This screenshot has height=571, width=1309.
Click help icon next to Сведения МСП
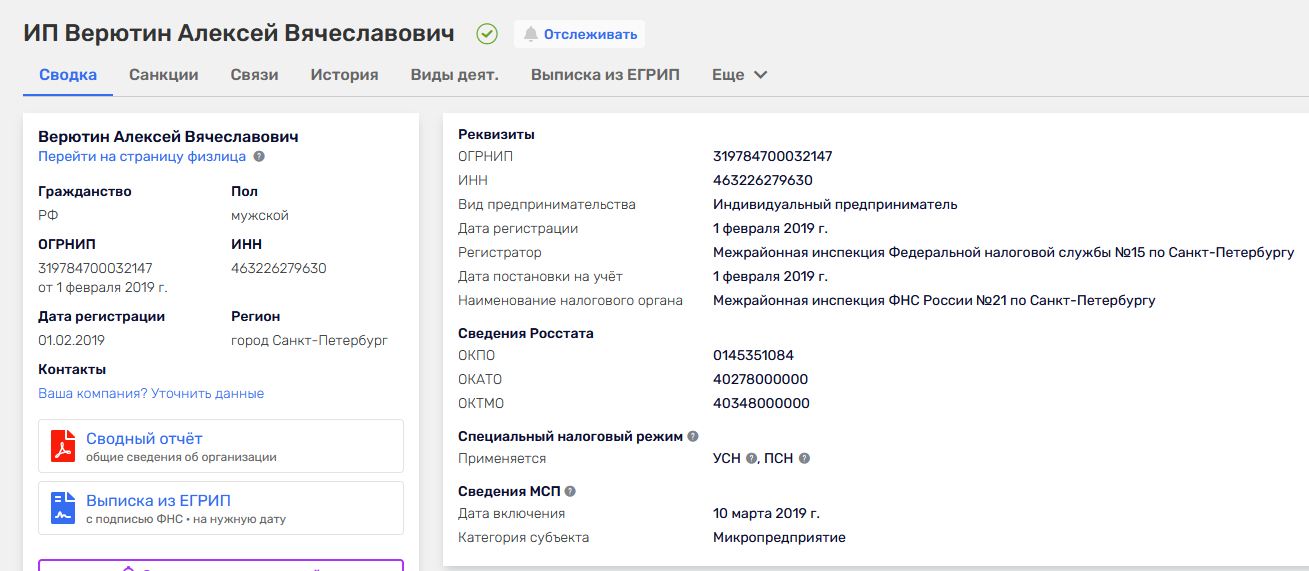tap(570, 491)
